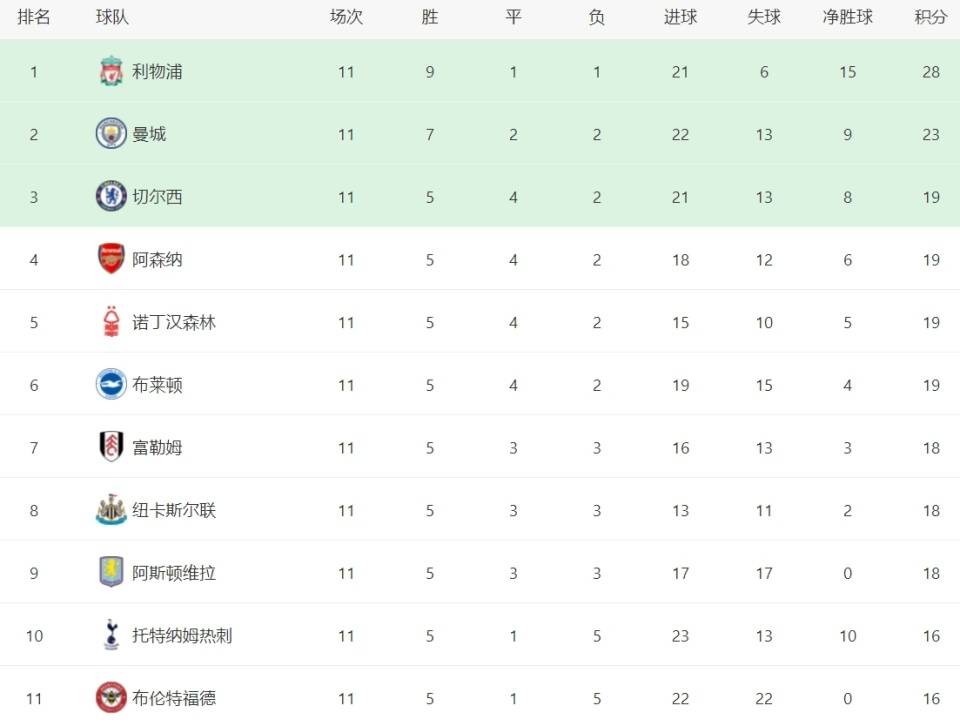
Task: Select the 场次 column header
Action: [346, 17]
